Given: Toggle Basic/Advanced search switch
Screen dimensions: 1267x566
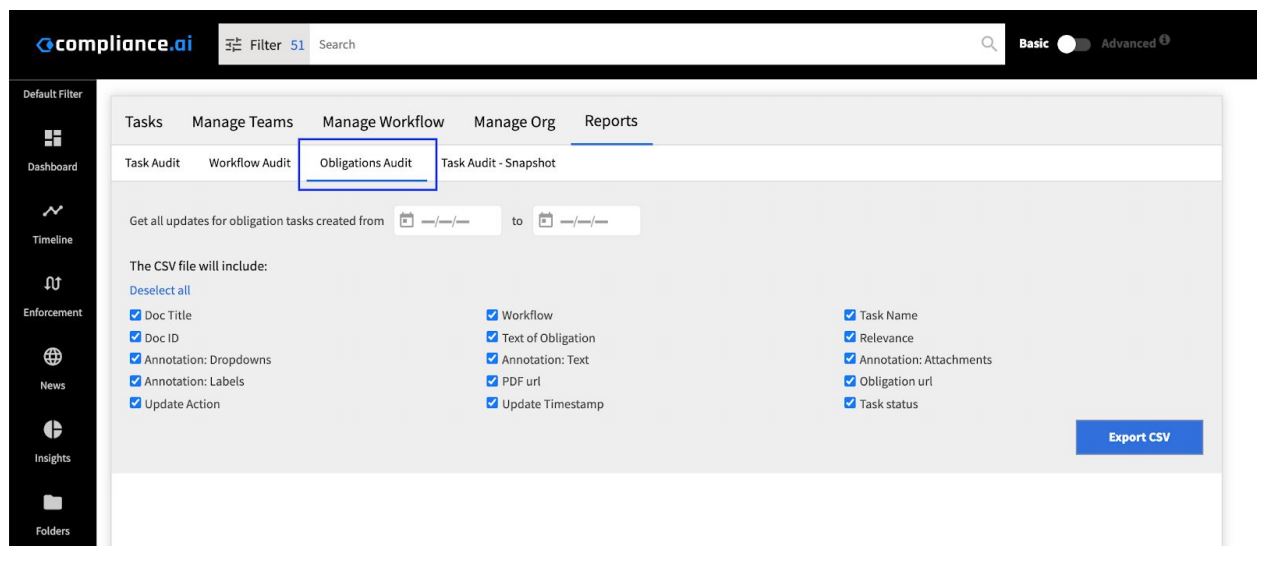Looking at the screenshot, I should [1076, 44].
